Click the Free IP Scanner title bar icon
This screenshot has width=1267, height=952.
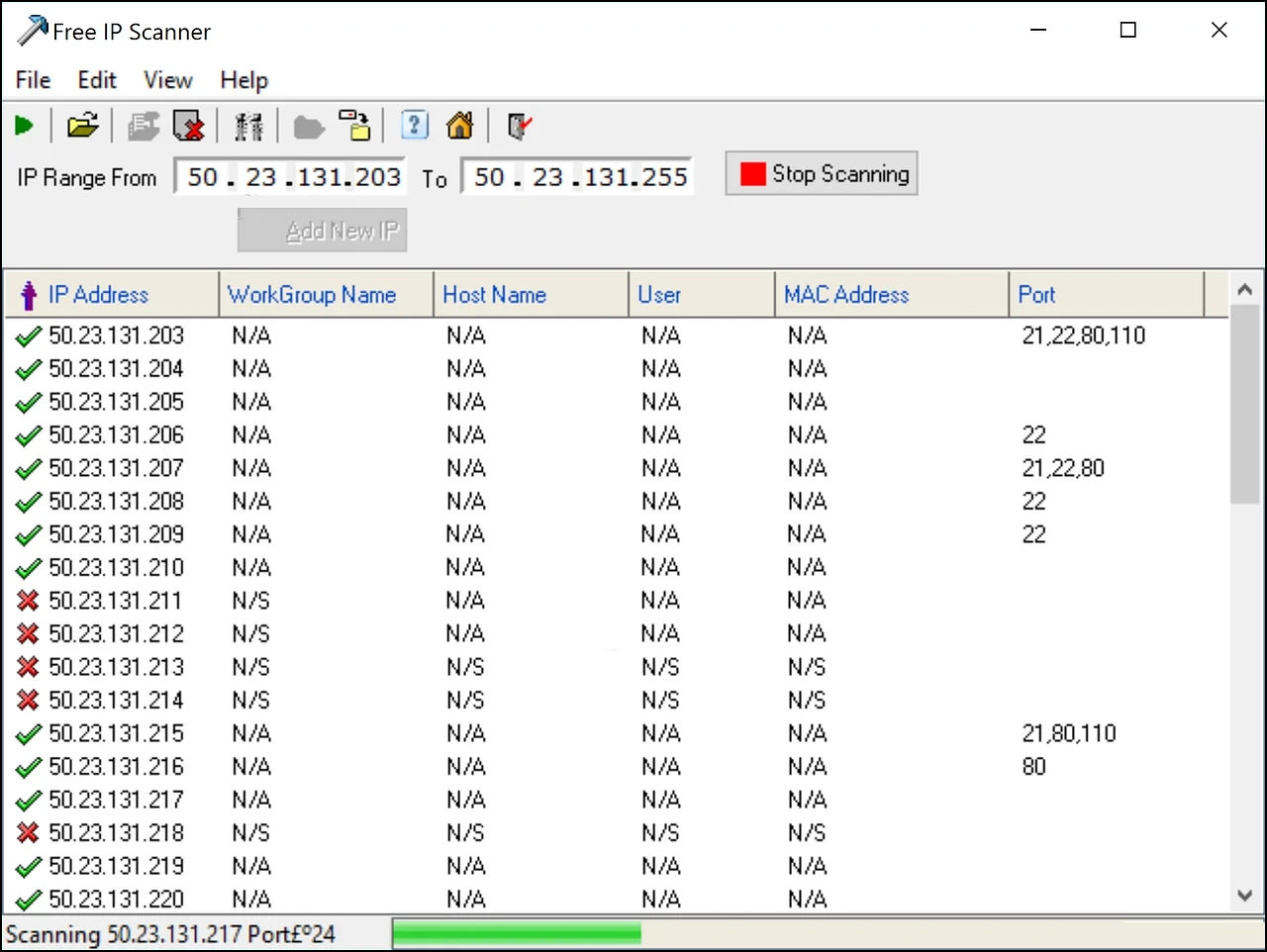point(30,30)
